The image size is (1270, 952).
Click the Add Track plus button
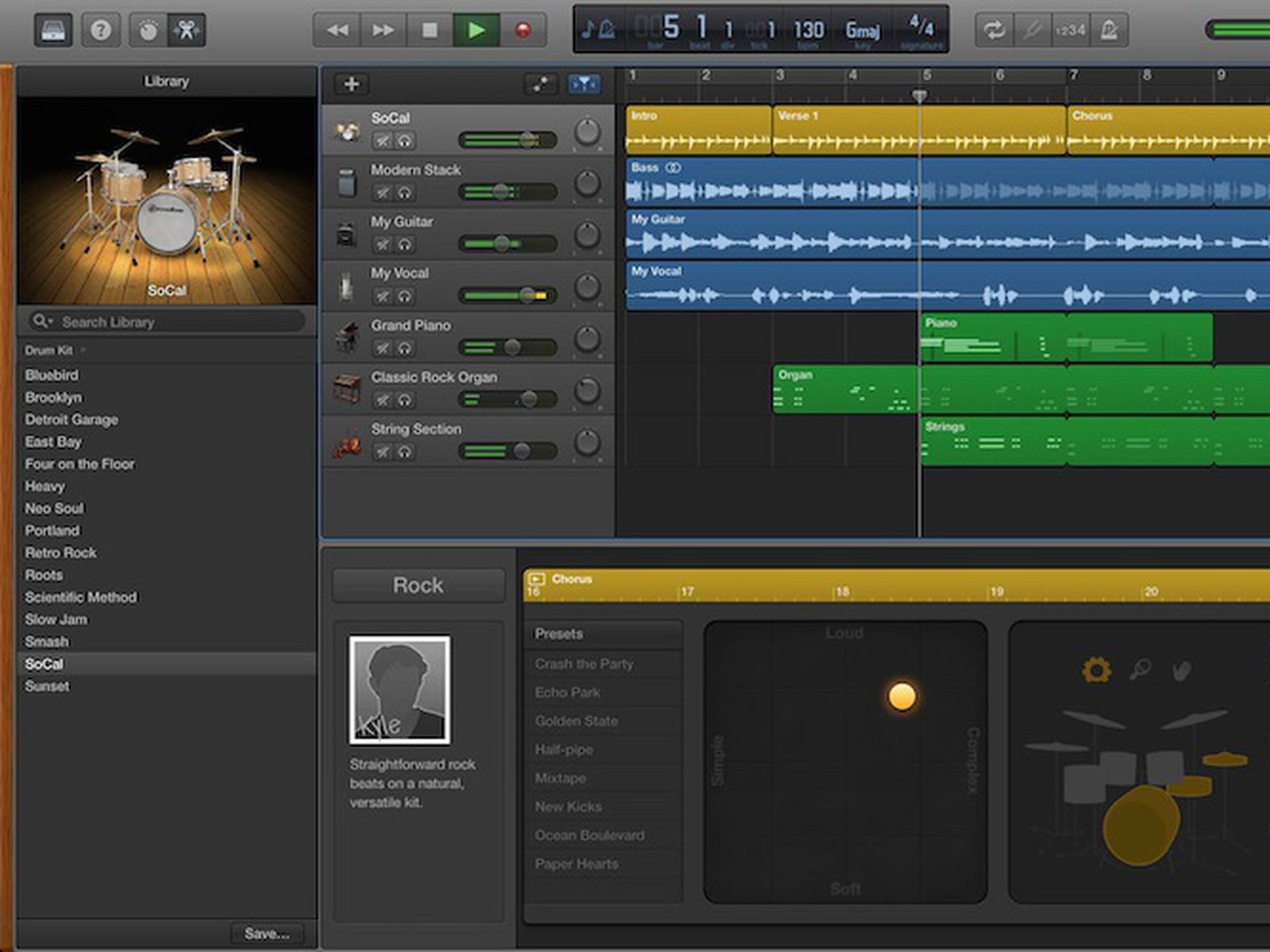click(352, 84)
